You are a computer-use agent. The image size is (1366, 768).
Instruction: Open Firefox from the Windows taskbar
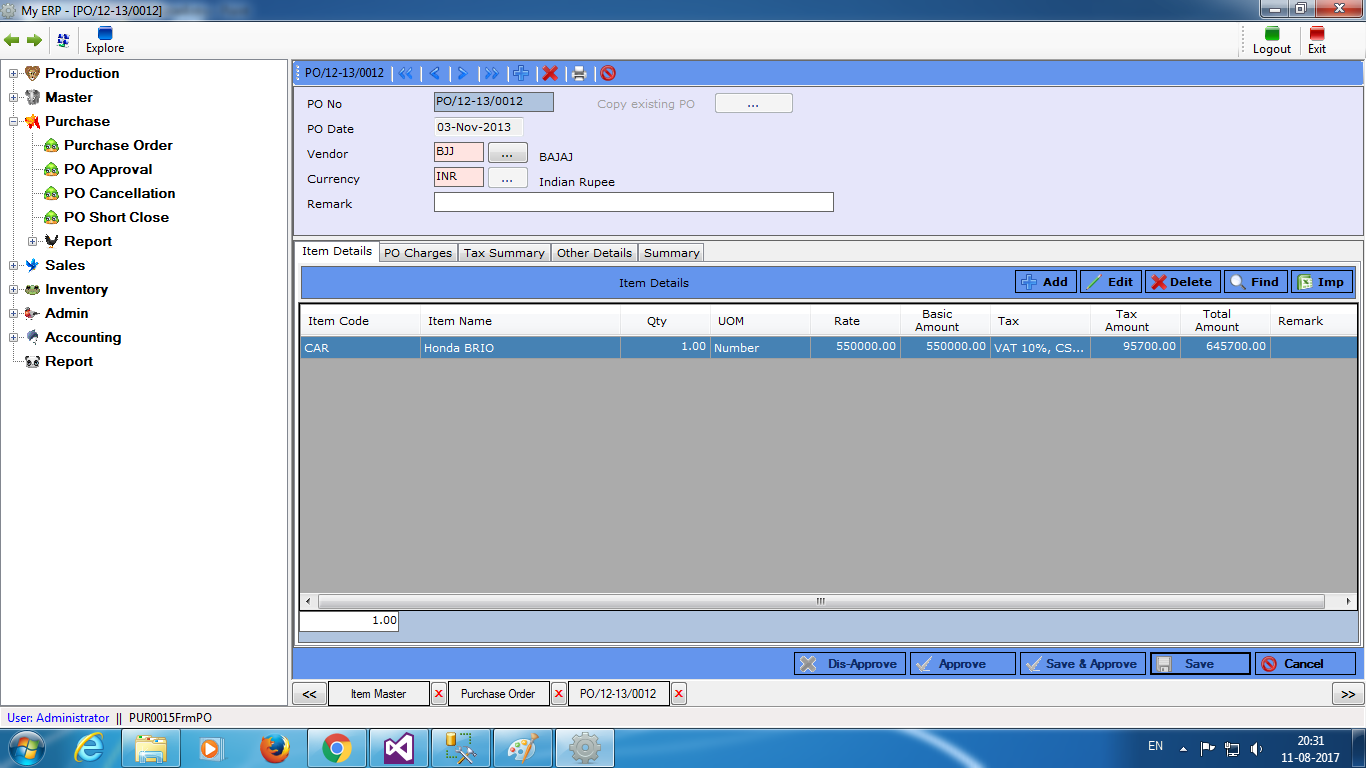[274, 748]
